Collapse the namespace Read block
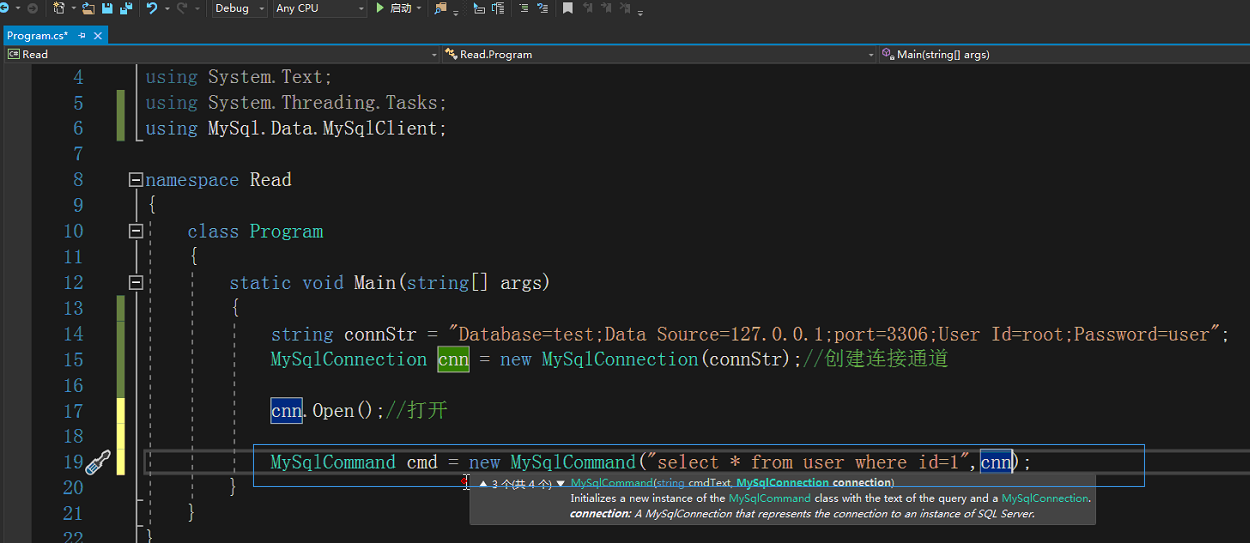This screenshot has width=1250, height=543. (x=136, y=180)
